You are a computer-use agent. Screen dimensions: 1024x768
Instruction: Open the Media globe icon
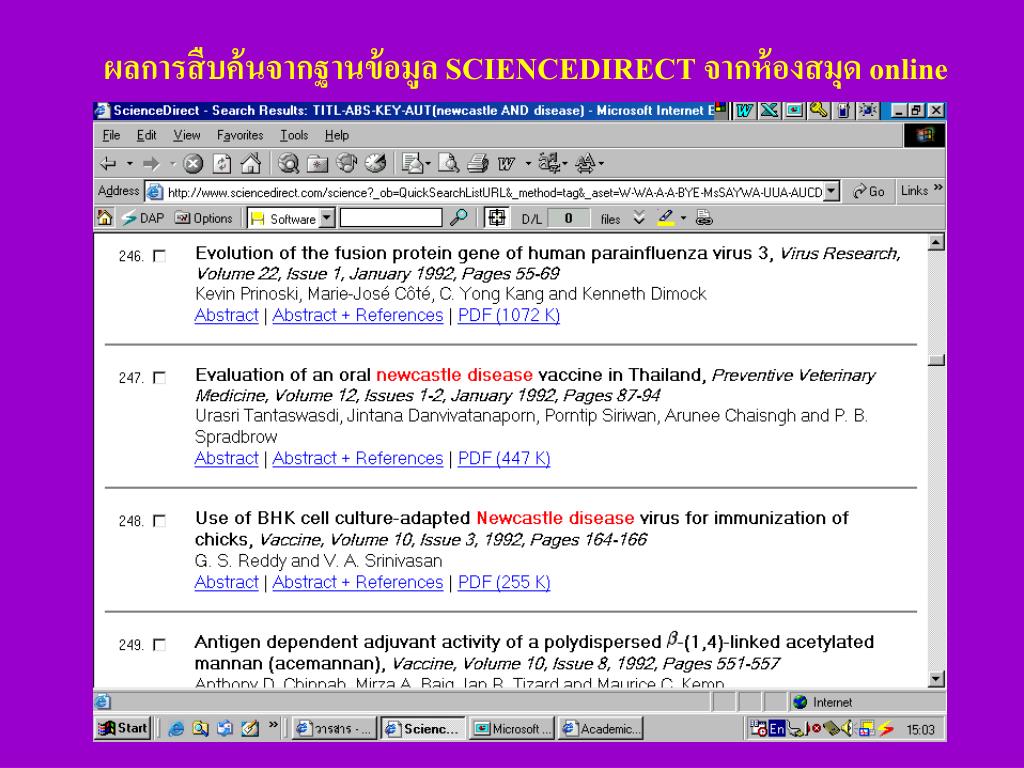(x=346, y=163)
